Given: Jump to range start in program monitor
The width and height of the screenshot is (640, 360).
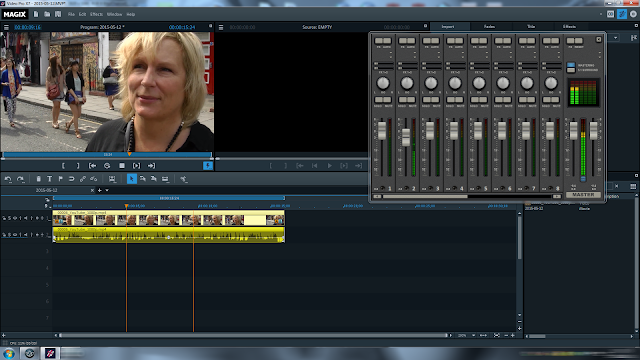Looking at the screenshot, I should pos(93,166).
